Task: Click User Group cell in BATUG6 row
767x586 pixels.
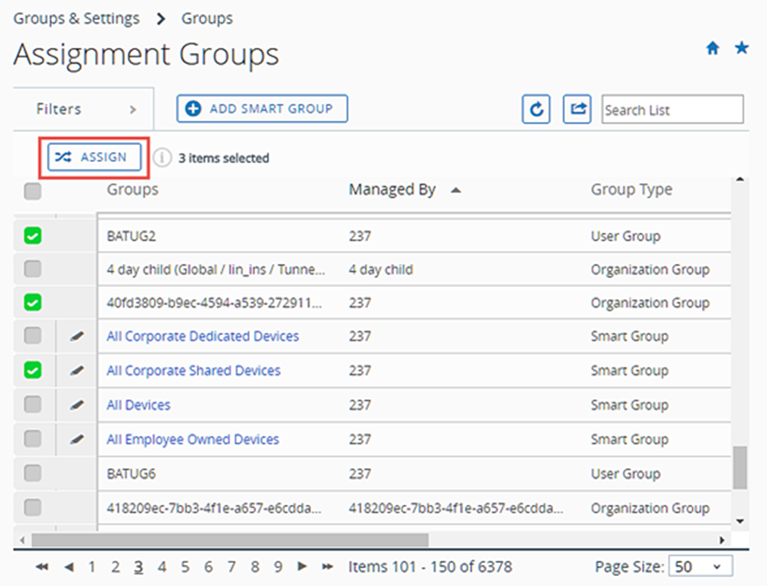Action: [626, 474]
